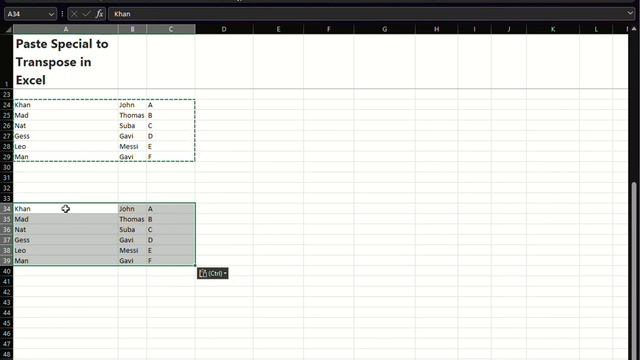Click cell C27 containing D
The image size is (640, 360).
(171, 136)
